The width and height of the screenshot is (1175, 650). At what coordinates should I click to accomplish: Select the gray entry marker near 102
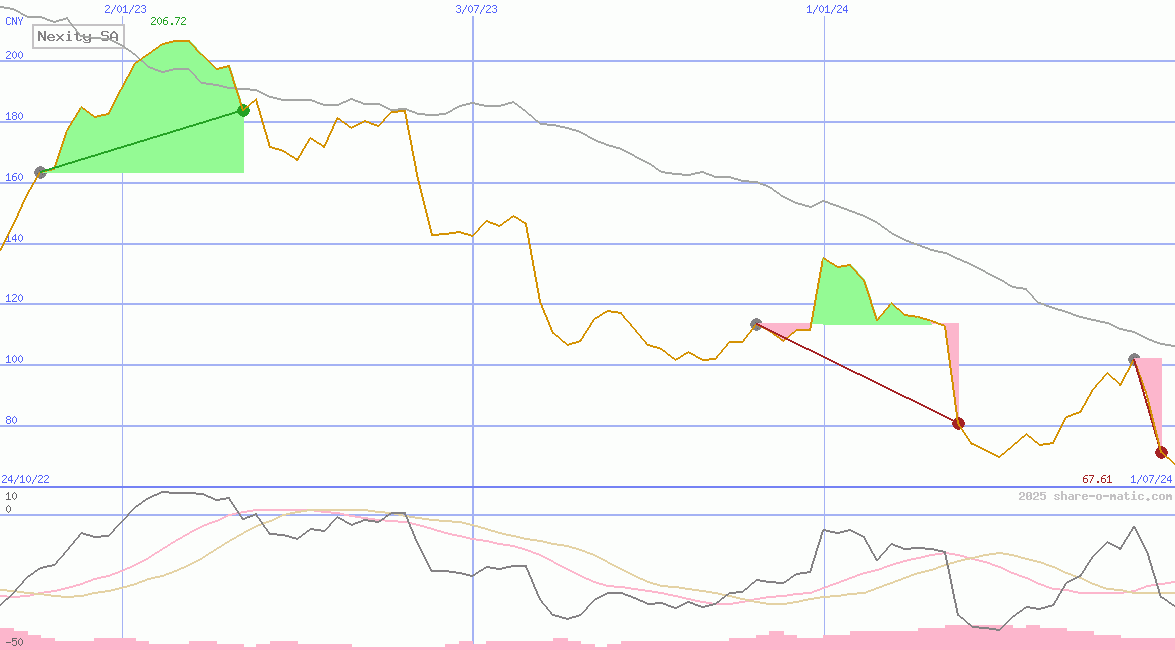1133,359
